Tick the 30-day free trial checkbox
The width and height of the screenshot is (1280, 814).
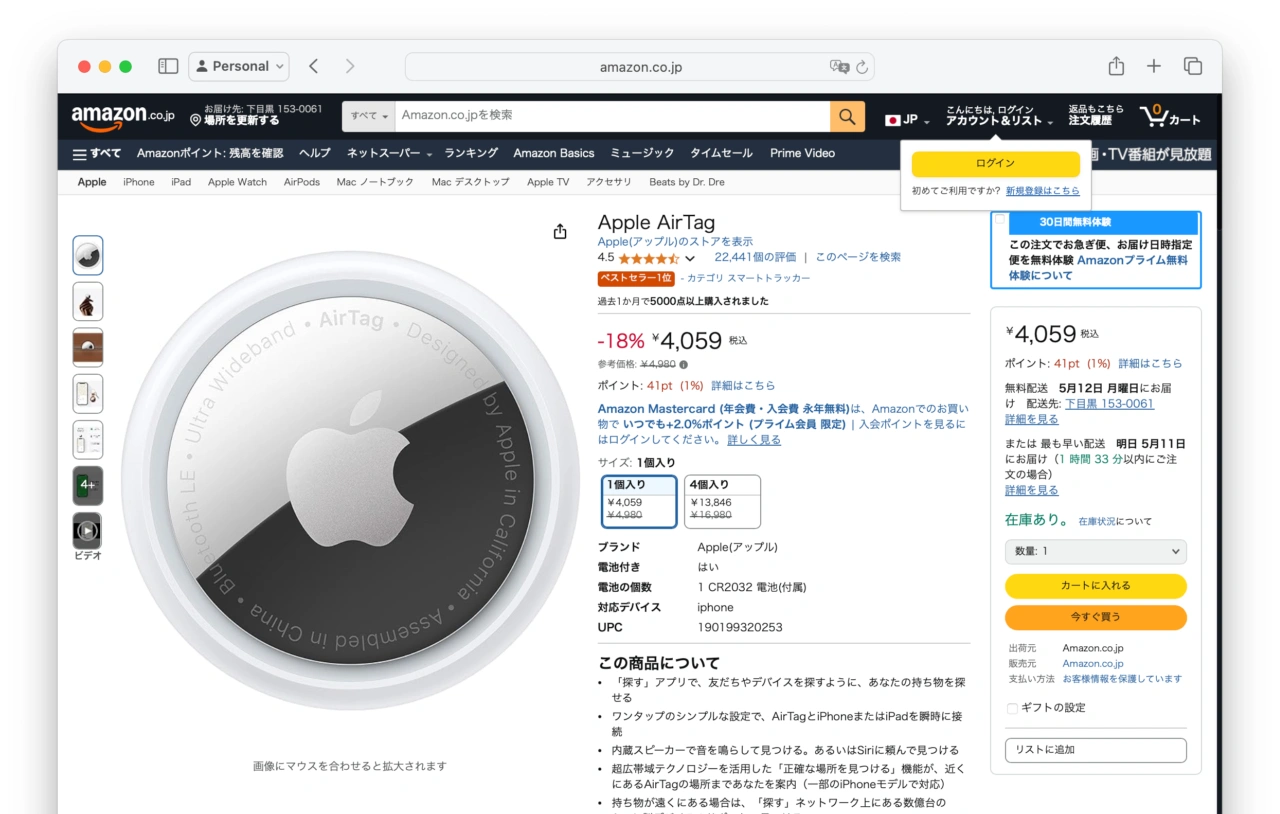[1000, 221]
